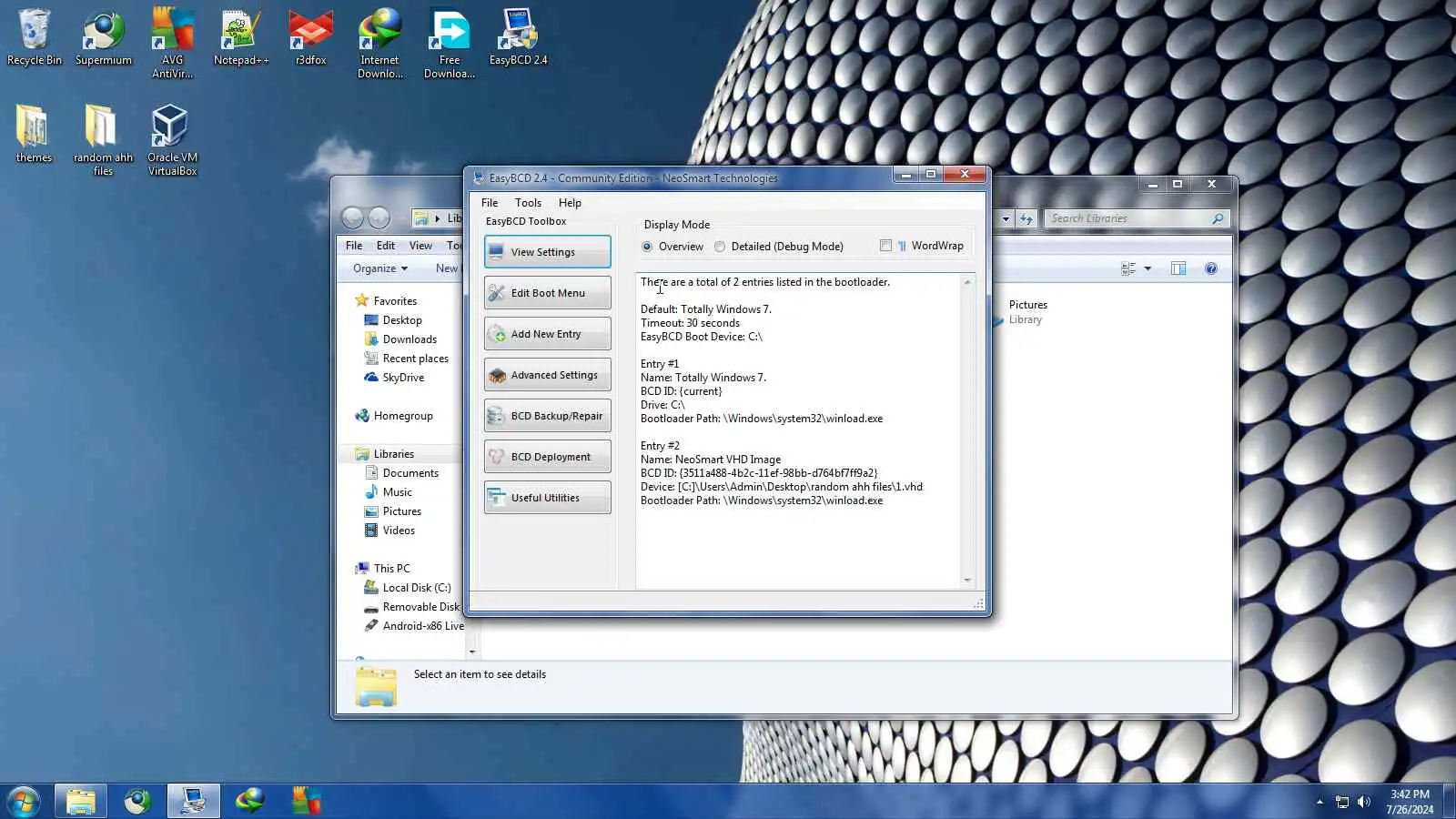Select the EasyBCD 2.4 desktop shortcut

(x=519, y=38)
